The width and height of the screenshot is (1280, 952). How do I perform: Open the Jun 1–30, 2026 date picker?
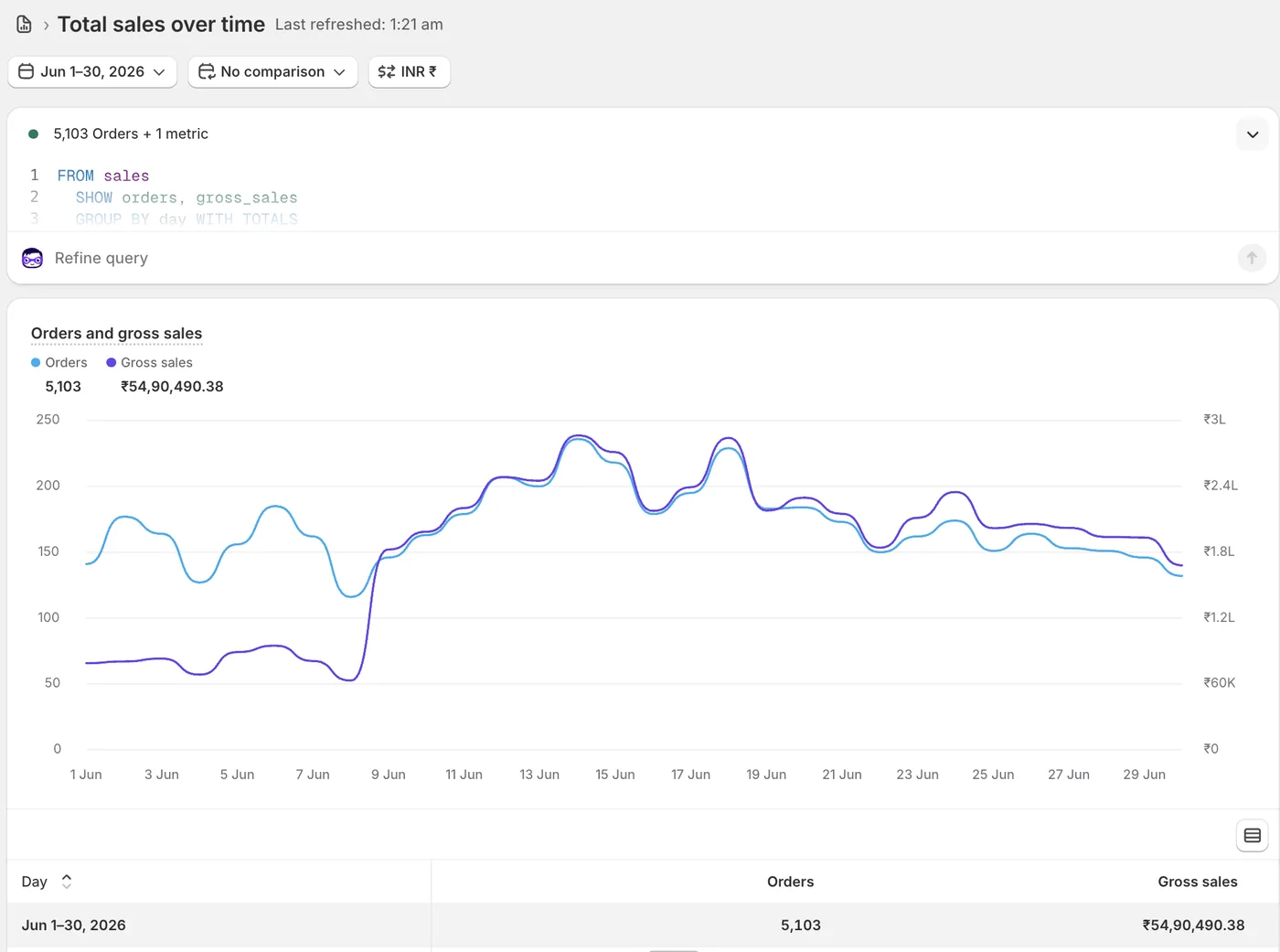point(92,71)
